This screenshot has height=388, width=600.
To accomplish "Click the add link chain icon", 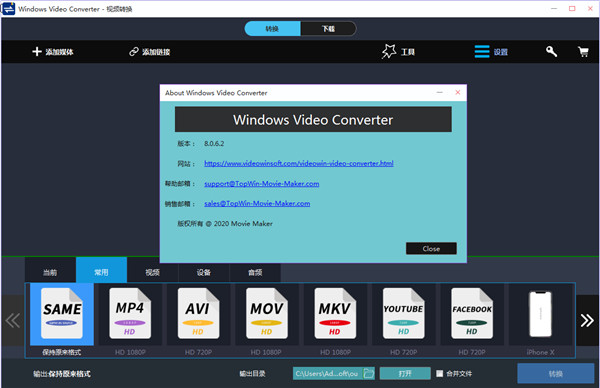I will pos(134,52).
